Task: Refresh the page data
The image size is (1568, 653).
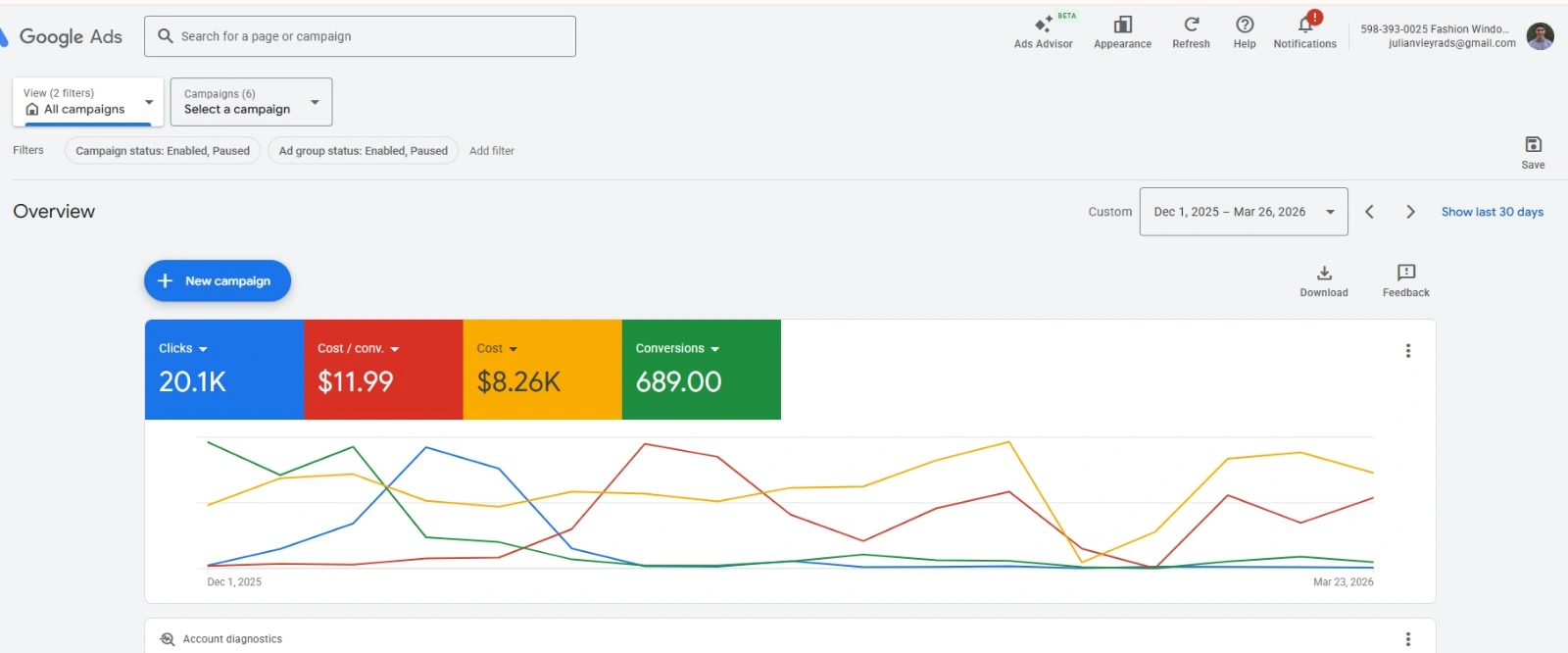Action: click(x=1191, y=30)
